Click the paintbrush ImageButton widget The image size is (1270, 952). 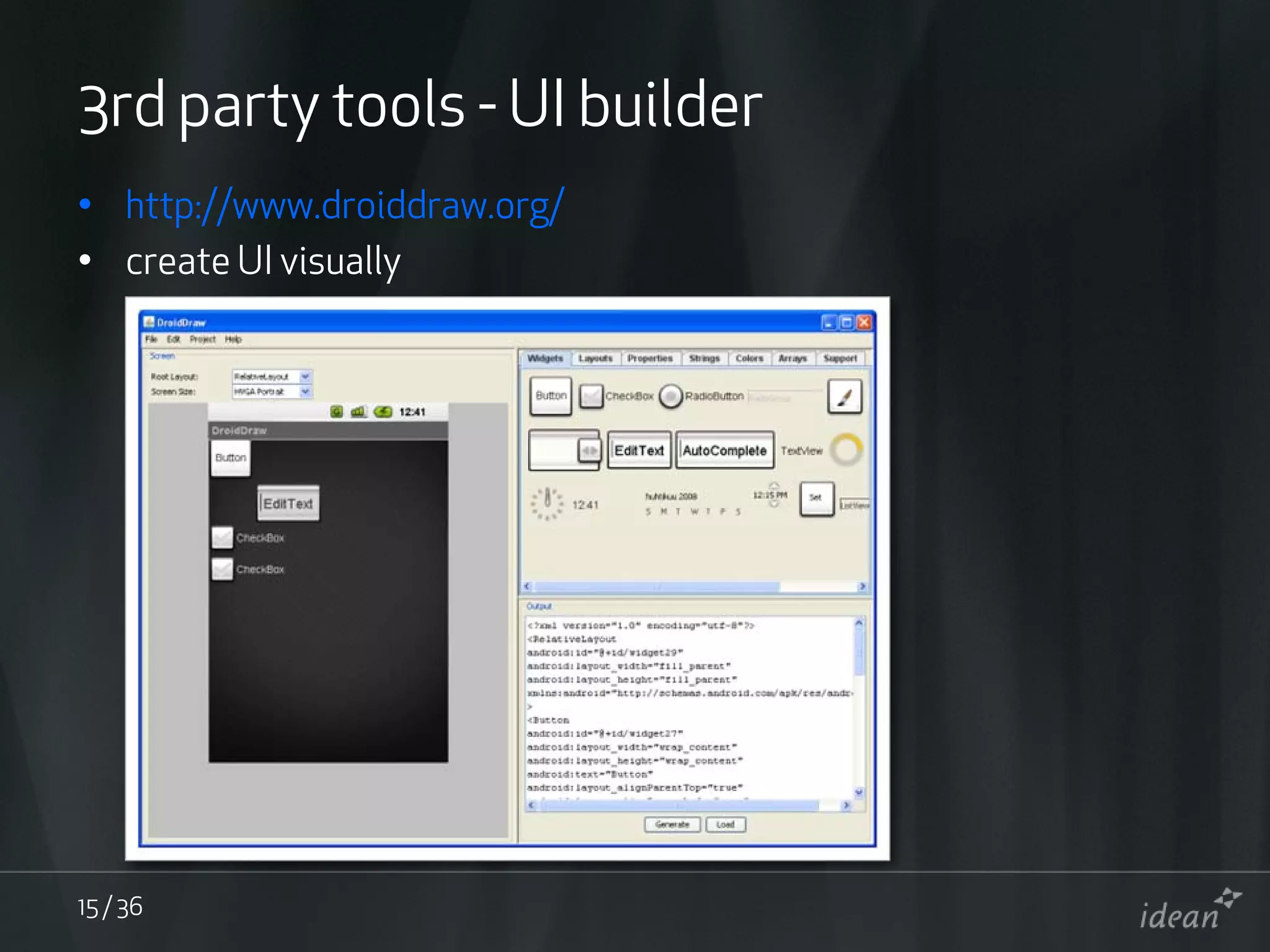845,397
